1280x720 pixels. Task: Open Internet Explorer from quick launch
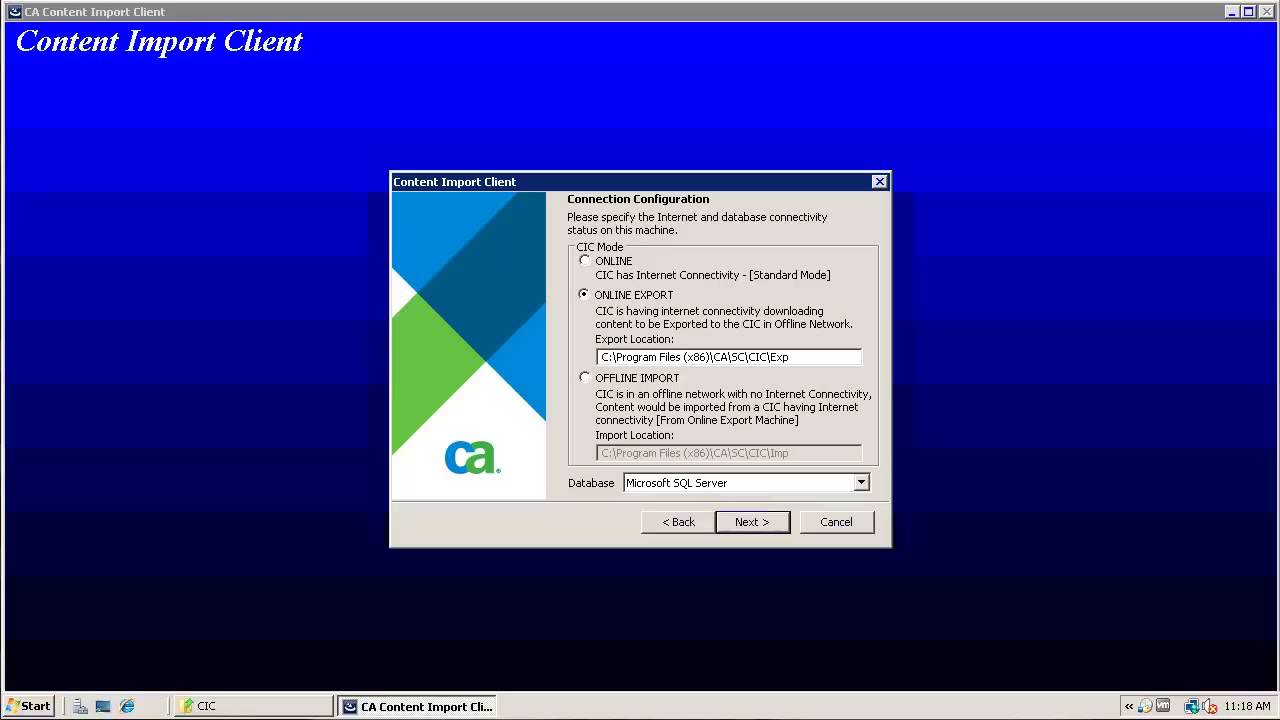(x=127, y=706)
